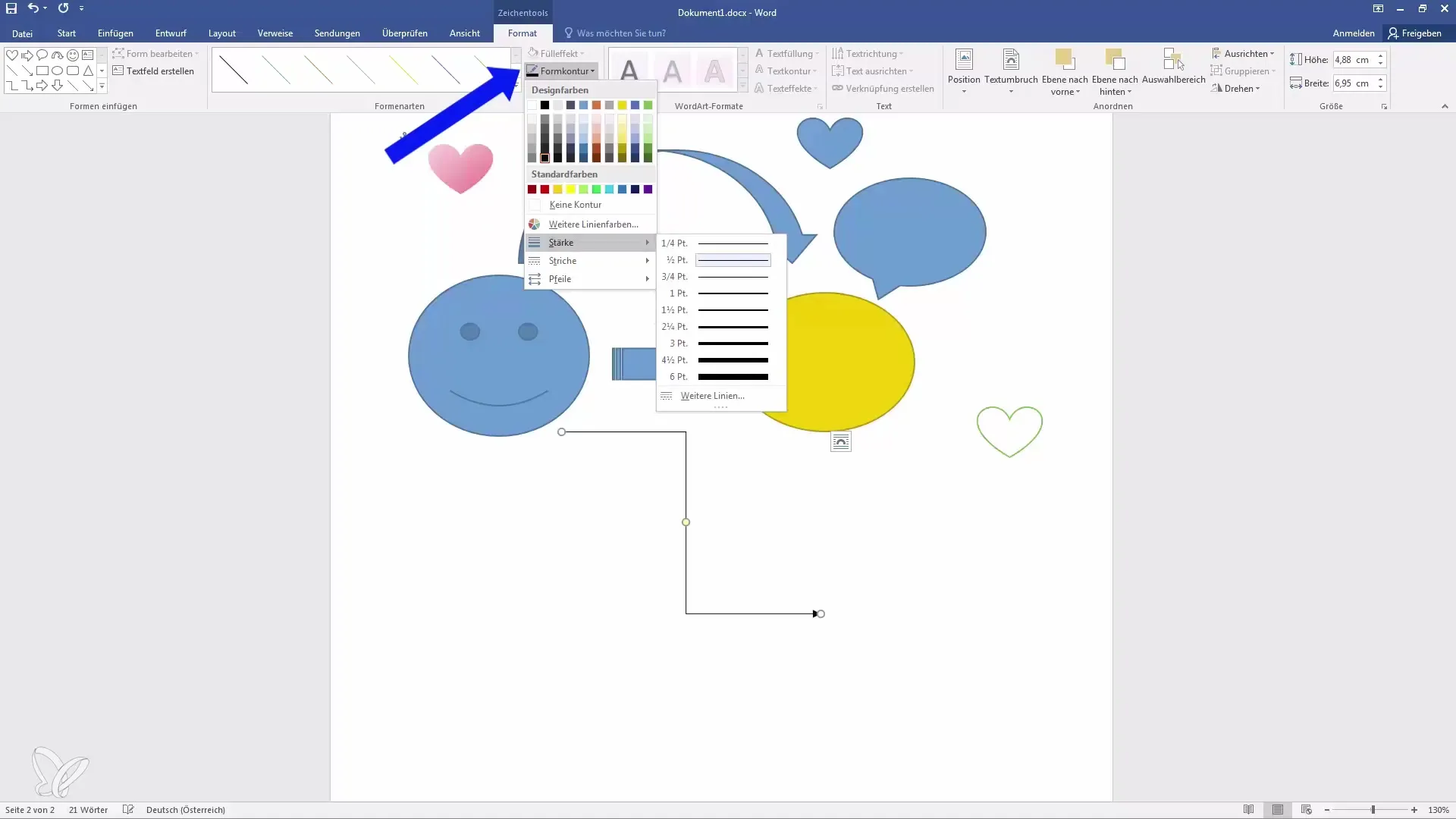Open the Ausrichten dropdown
Screen dimensions: 1456x819
click(1243, 54)
